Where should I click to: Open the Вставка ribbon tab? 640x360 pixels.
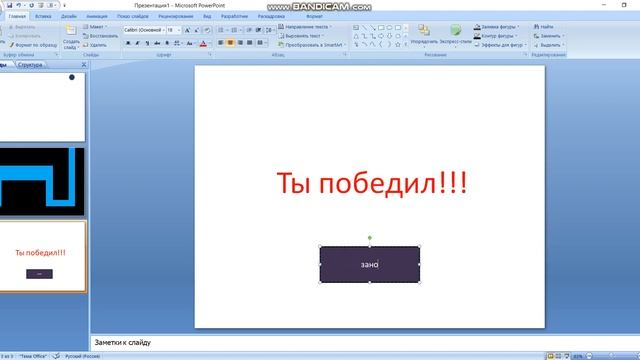[43, 16]
